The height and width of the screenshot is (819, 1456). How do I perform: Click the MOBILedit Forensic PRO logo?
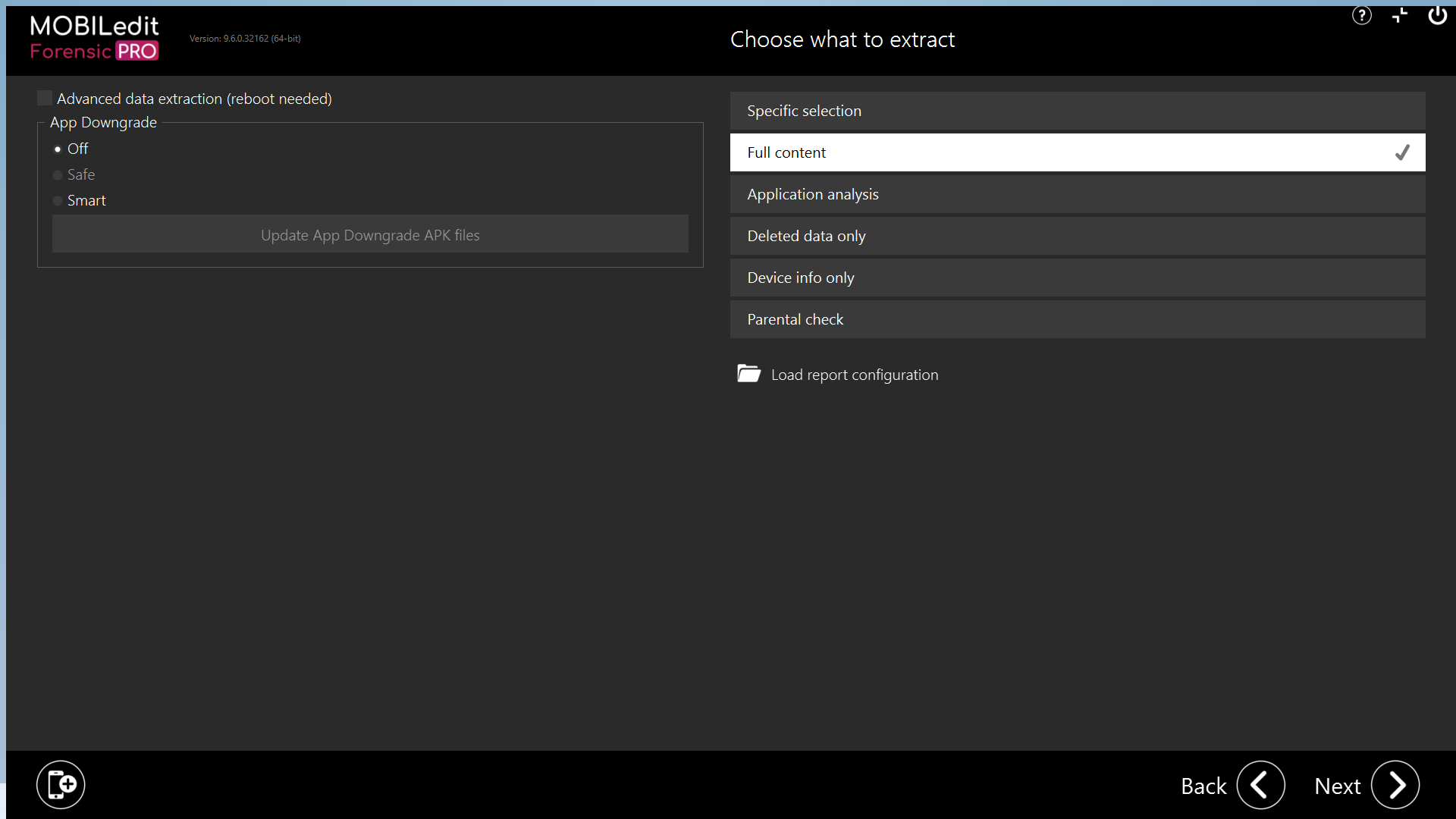coord(94,38)
